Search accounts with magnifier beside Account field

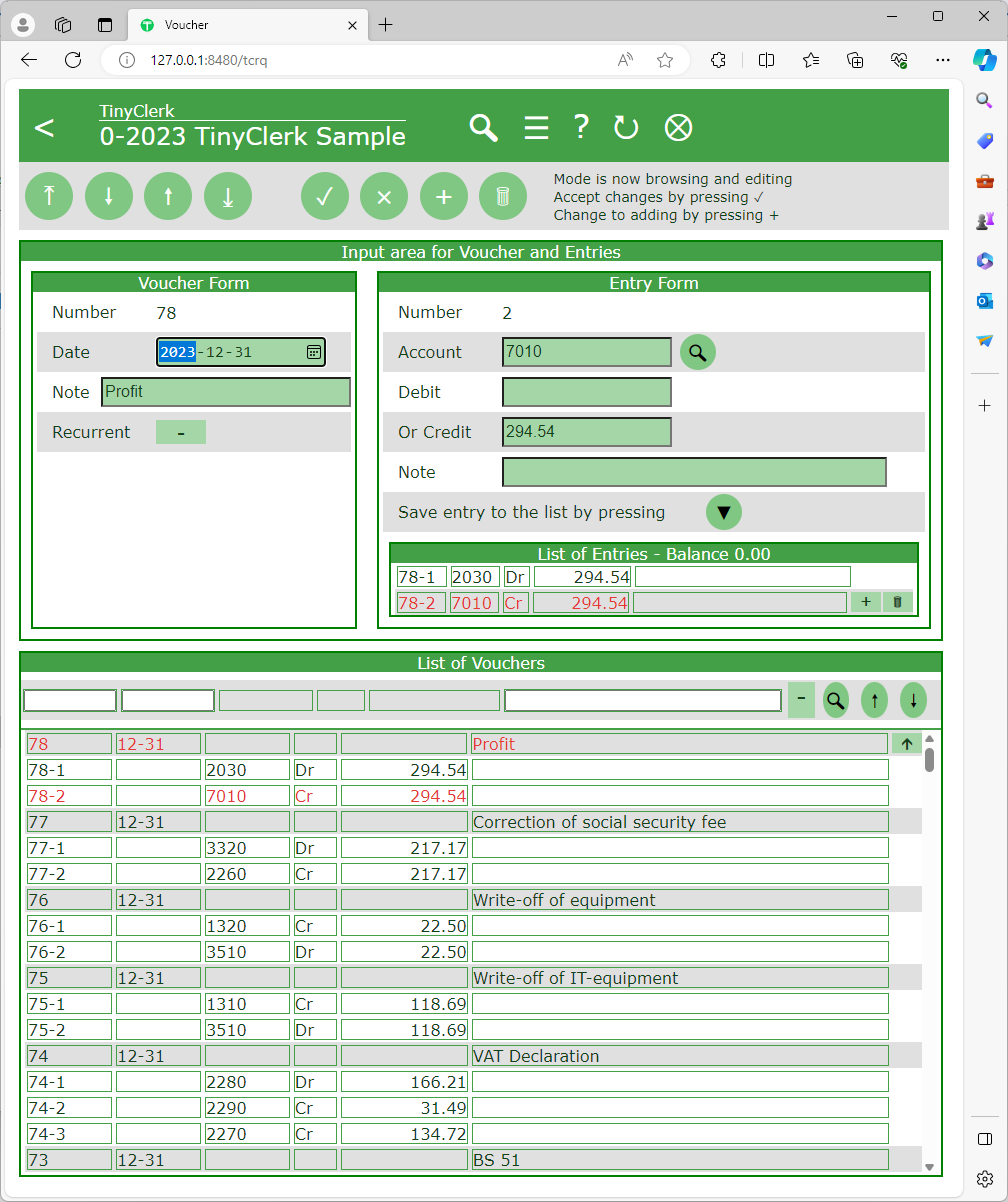[698, 352]
